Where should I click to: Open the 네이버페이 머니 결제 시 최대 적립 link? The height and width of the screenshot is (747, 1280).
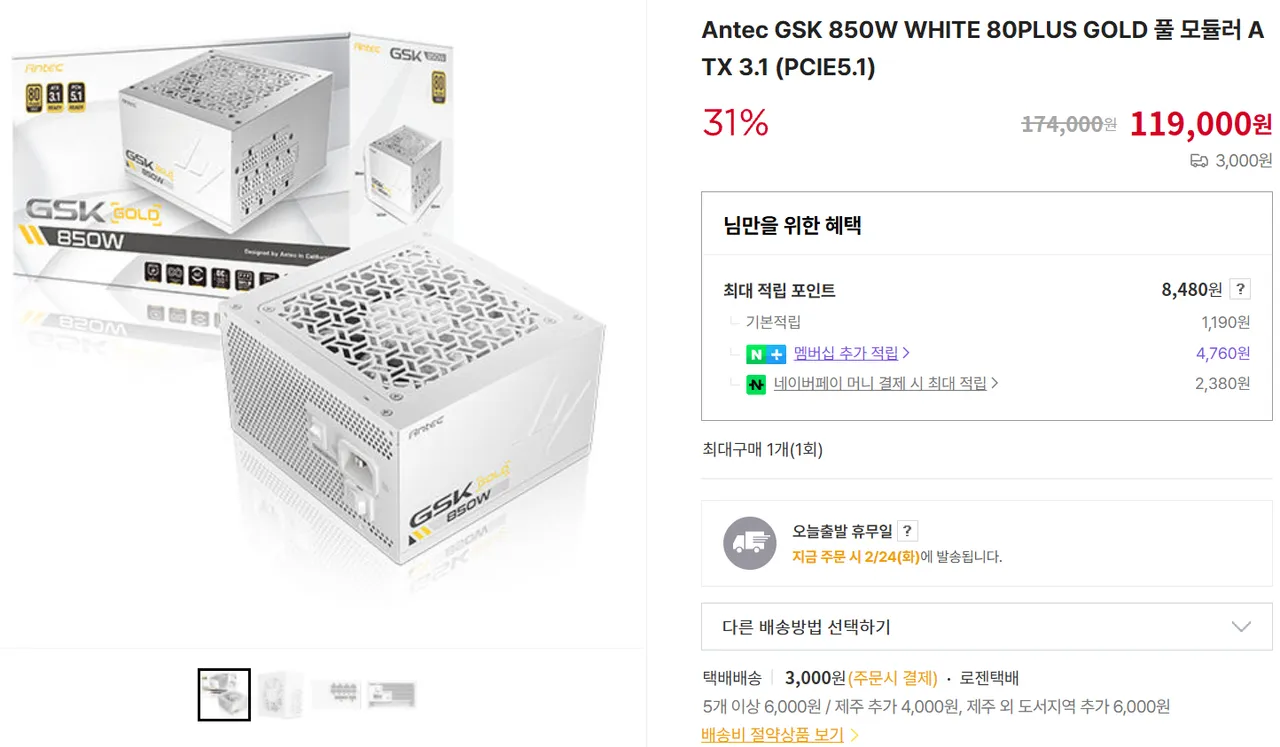click(880, 383)
